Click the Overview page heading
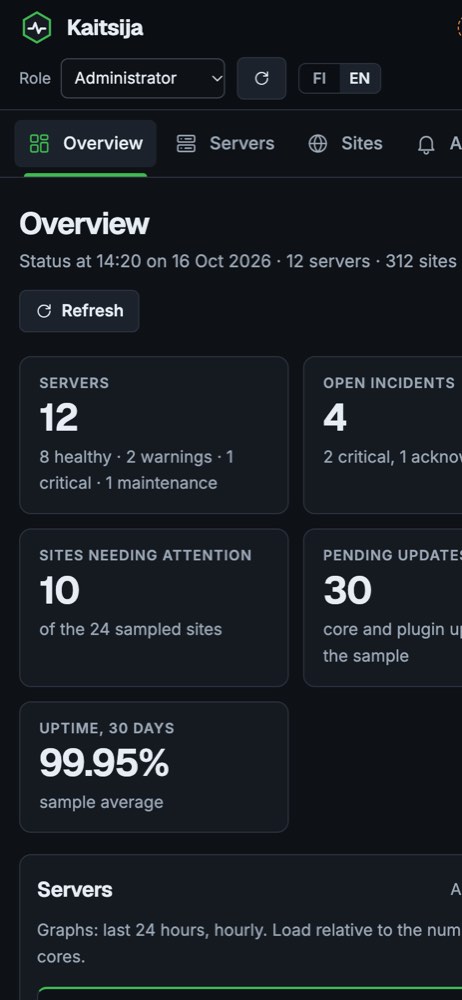Viewport: 462px width, 1000px height. click(84, 224)
